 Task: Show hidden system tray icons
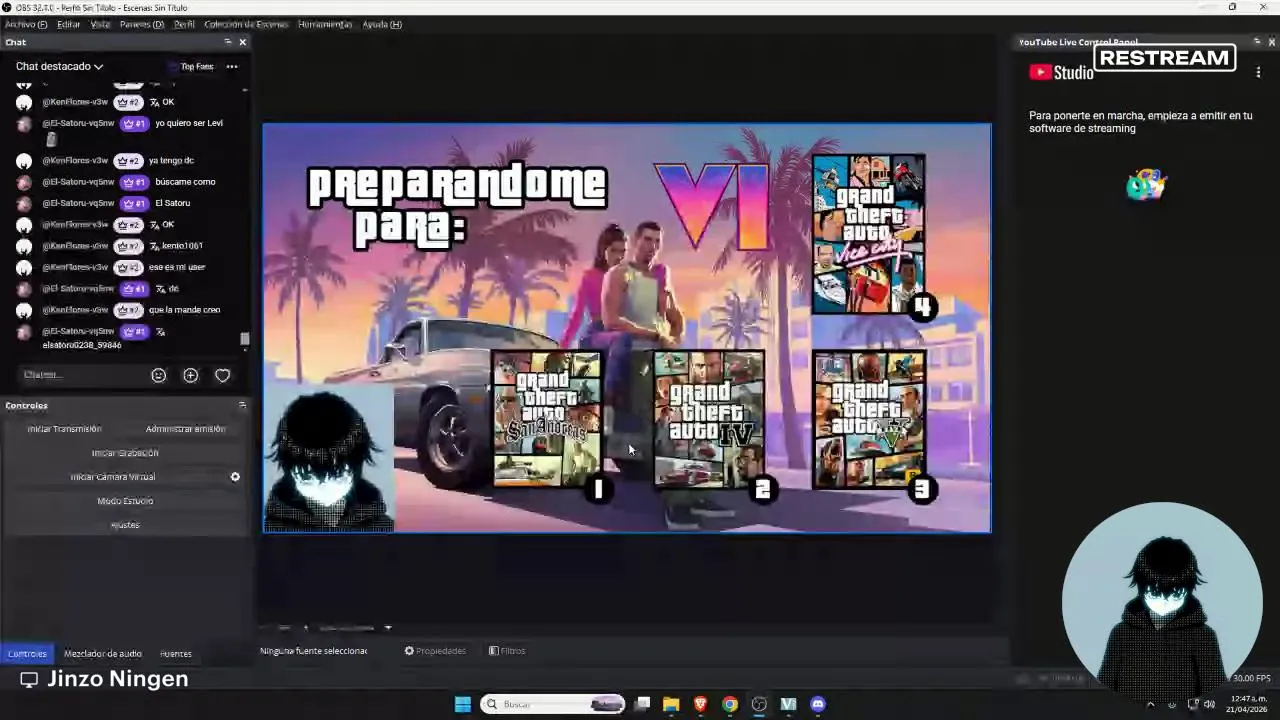[1150, 704]
